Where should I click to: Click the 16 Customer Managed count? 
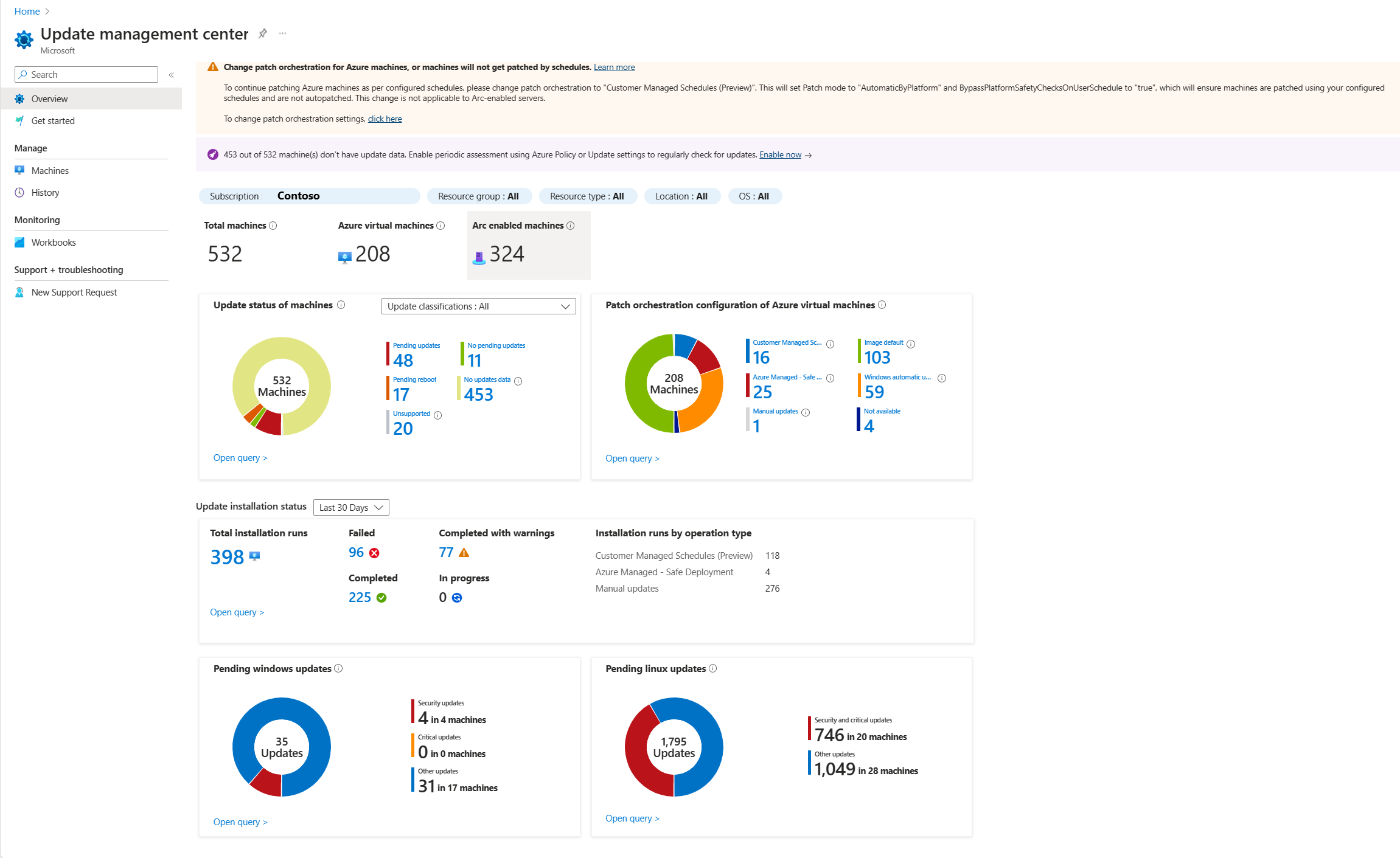click(x=761, y=358)
